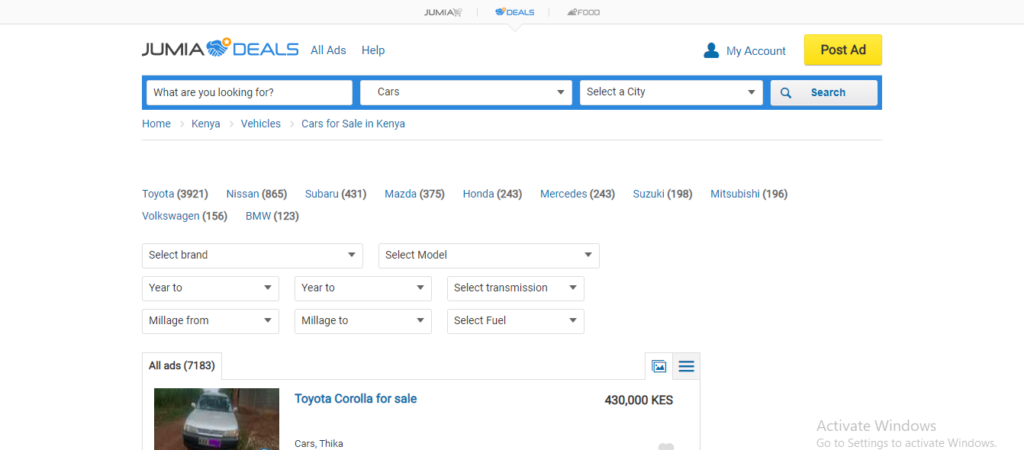Filter by Nissan (865)
The width and height of the screenshot is (1024, 450).
[256, 194]
